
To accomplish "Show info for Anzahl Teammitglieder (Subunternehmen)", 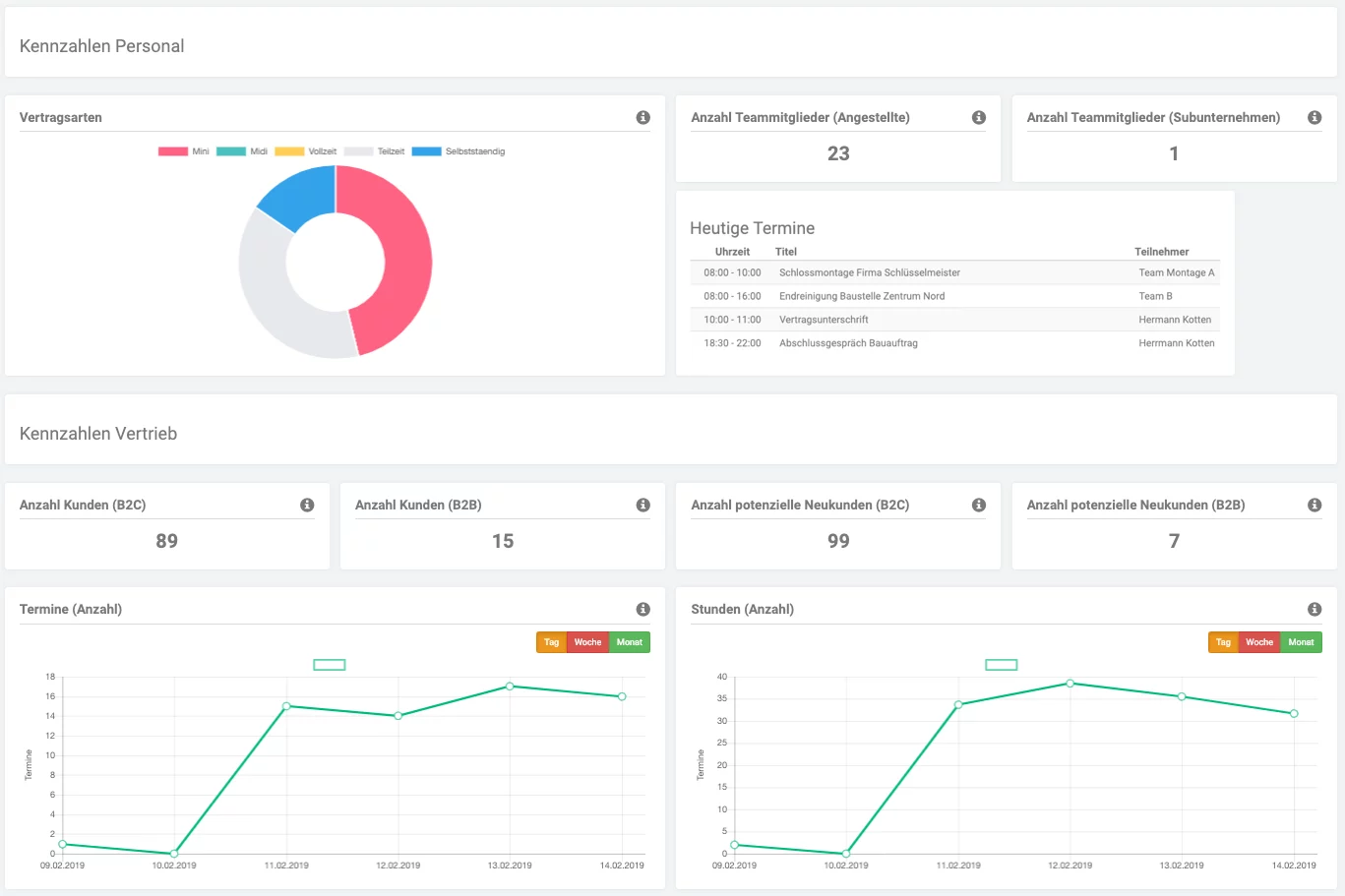I will (x=1314, y=117).
